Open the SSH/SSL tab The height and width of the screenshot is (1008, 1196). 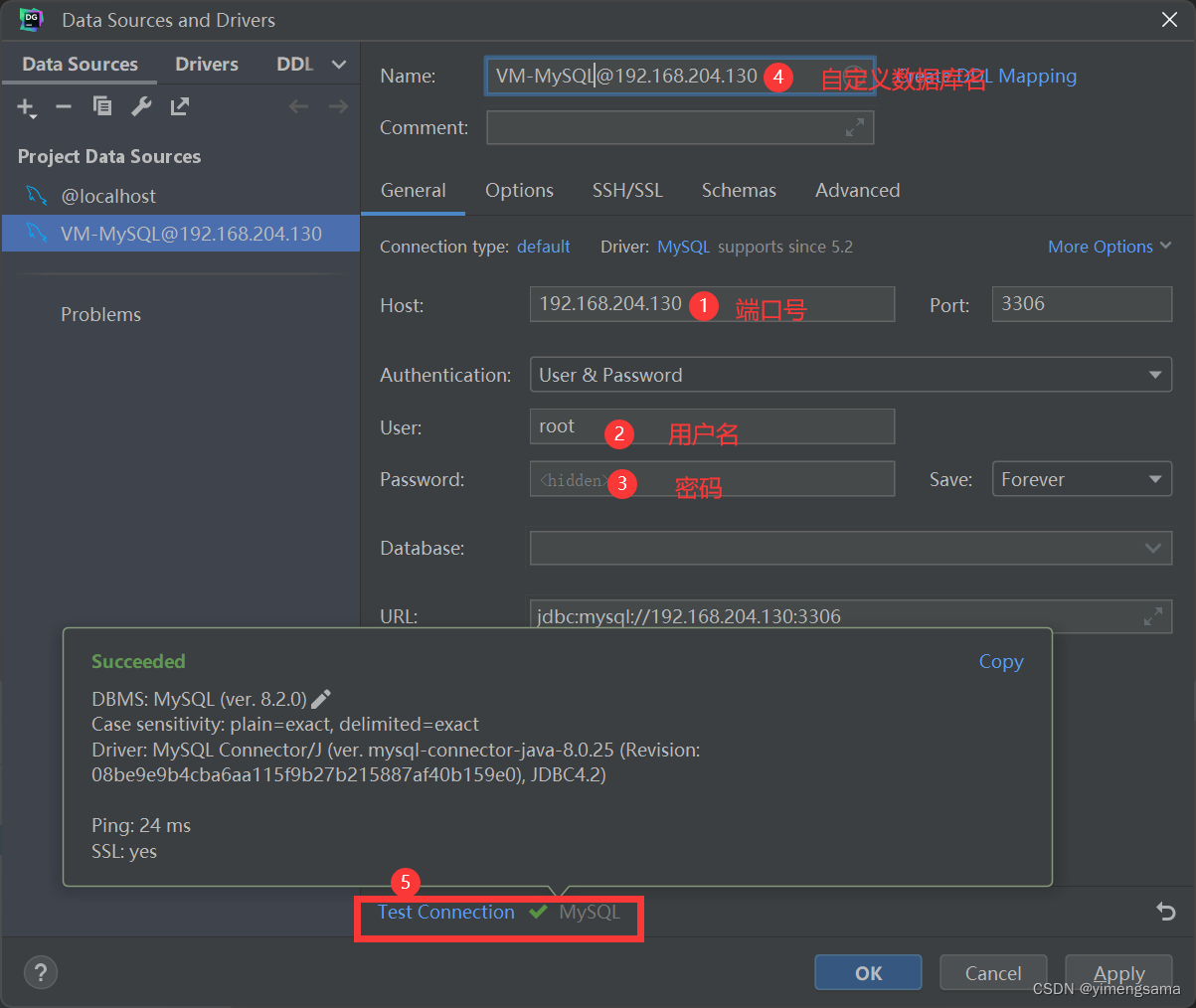click(x=627, y=190)
